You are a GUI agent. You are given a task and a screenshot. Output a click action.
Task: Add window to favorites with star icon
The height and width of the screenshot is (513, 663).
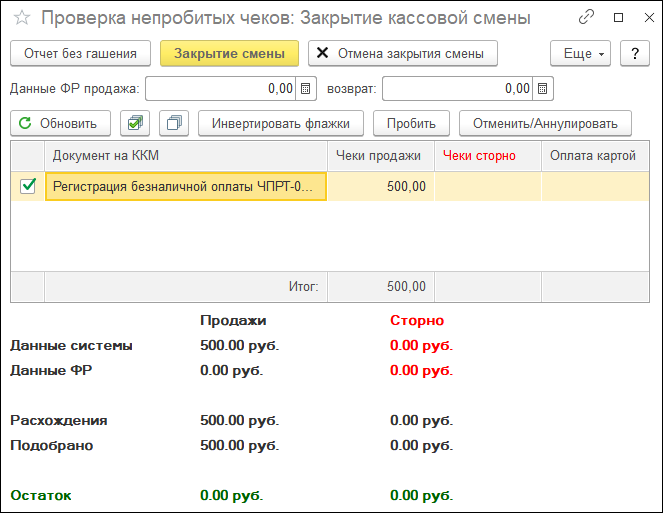click(22, 18)
